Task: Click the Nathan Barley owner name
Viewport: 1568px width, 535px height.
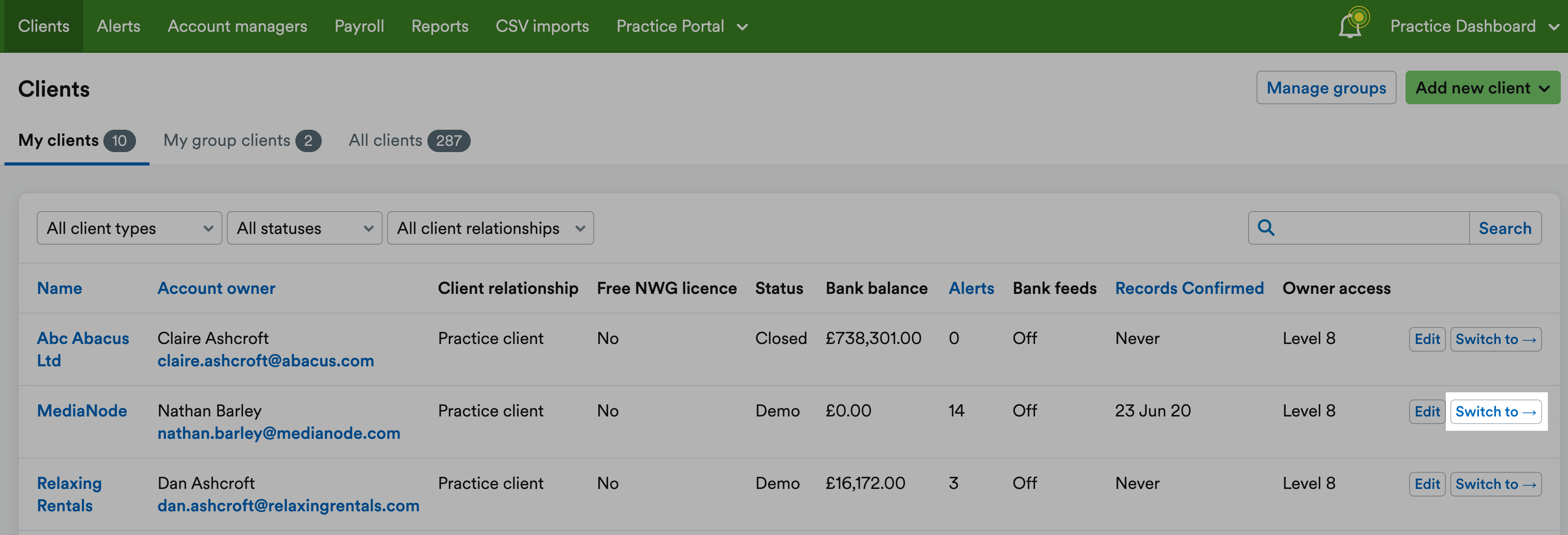Action: coord(209,411)
